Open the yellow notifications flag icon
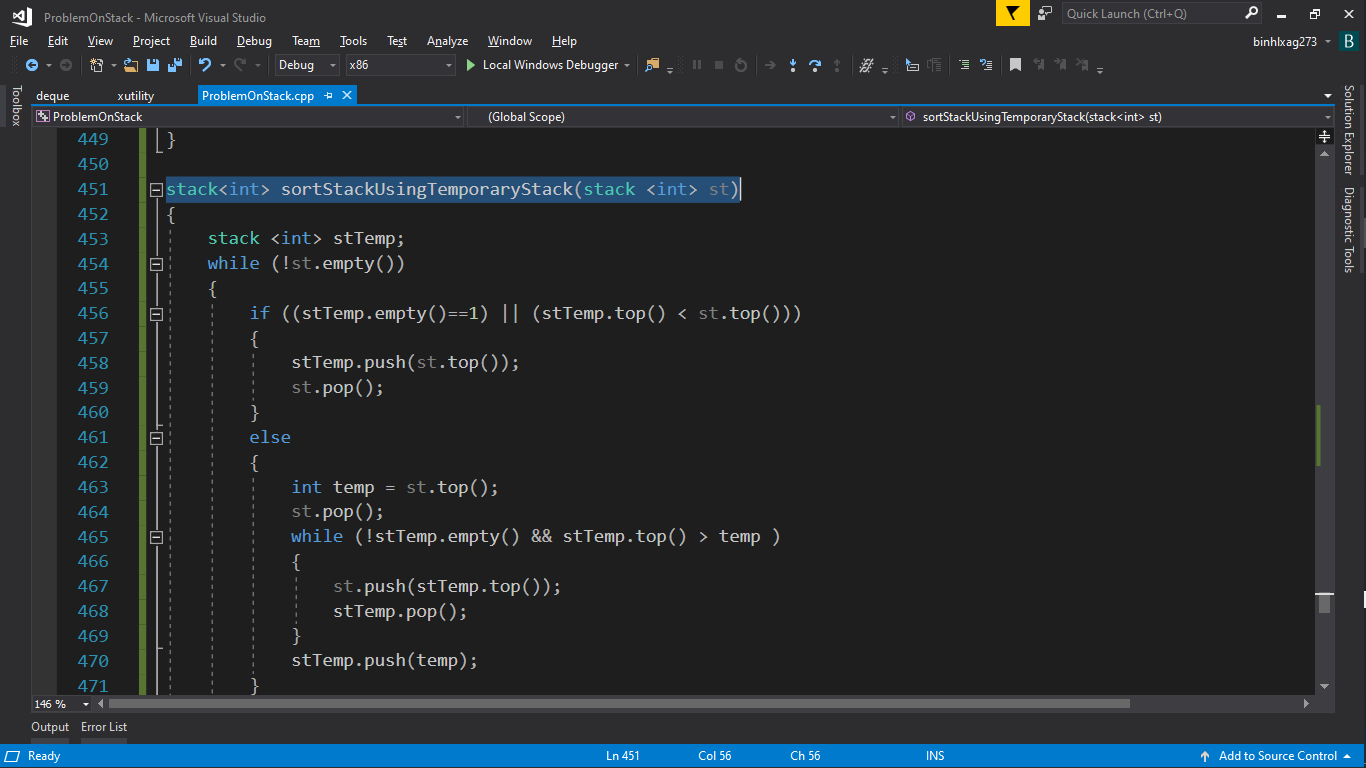 coord(1012,13)
